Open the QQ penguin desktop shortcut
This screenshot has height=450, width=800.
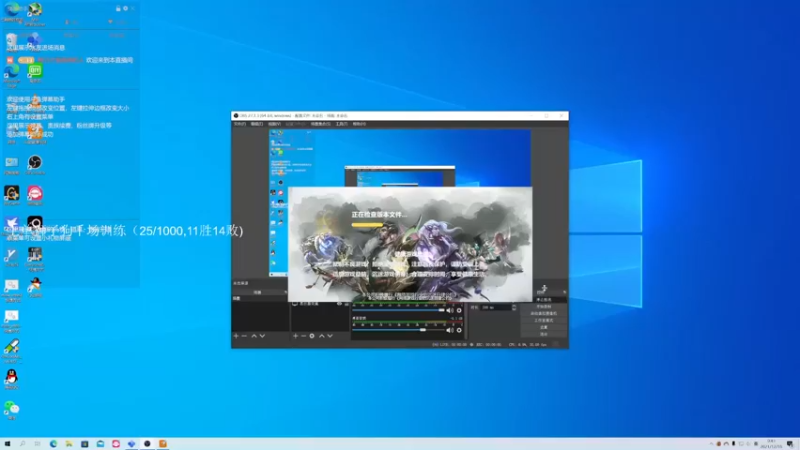(x=11, y=379)
